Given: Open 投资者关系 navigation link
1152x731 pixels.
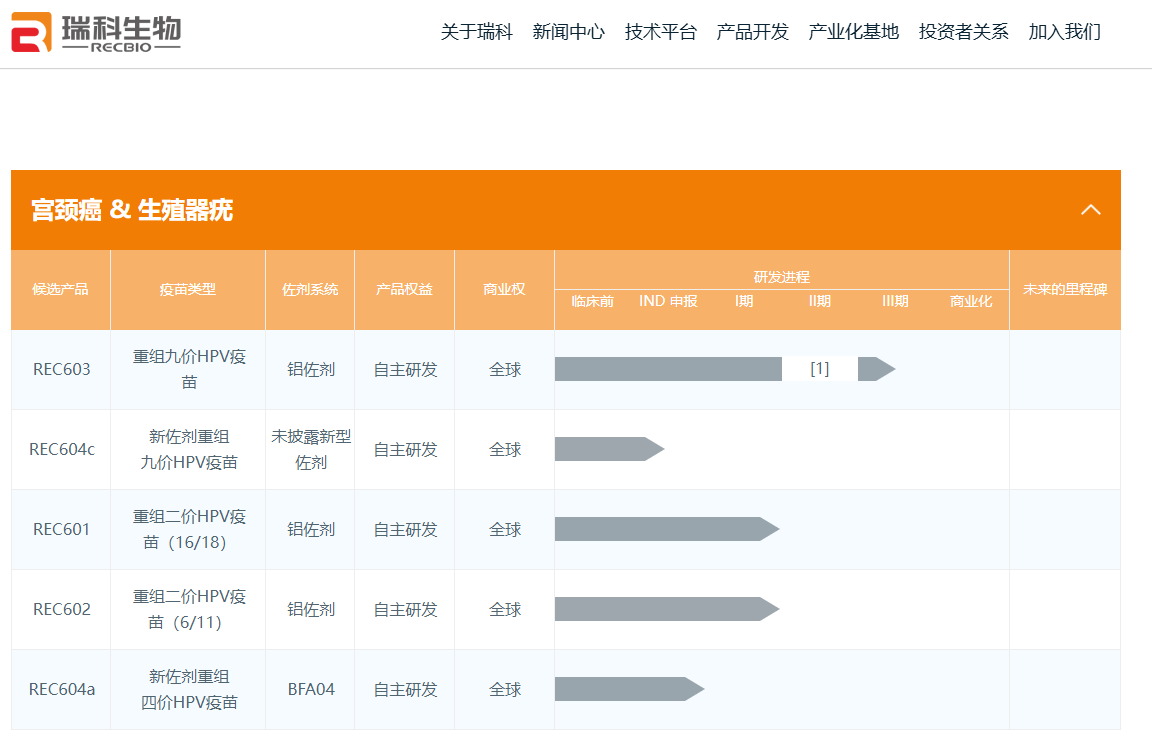Looking at the screenshot, I should pyautogui.click(x=963, y=32).
